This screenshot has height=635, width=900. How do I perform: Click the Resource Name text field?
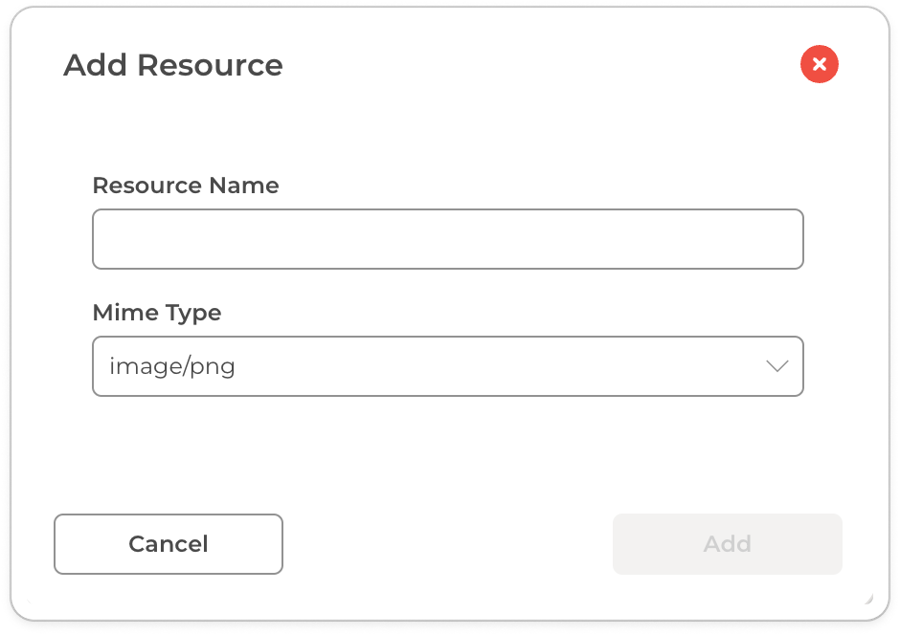click(x=447, y=239)
